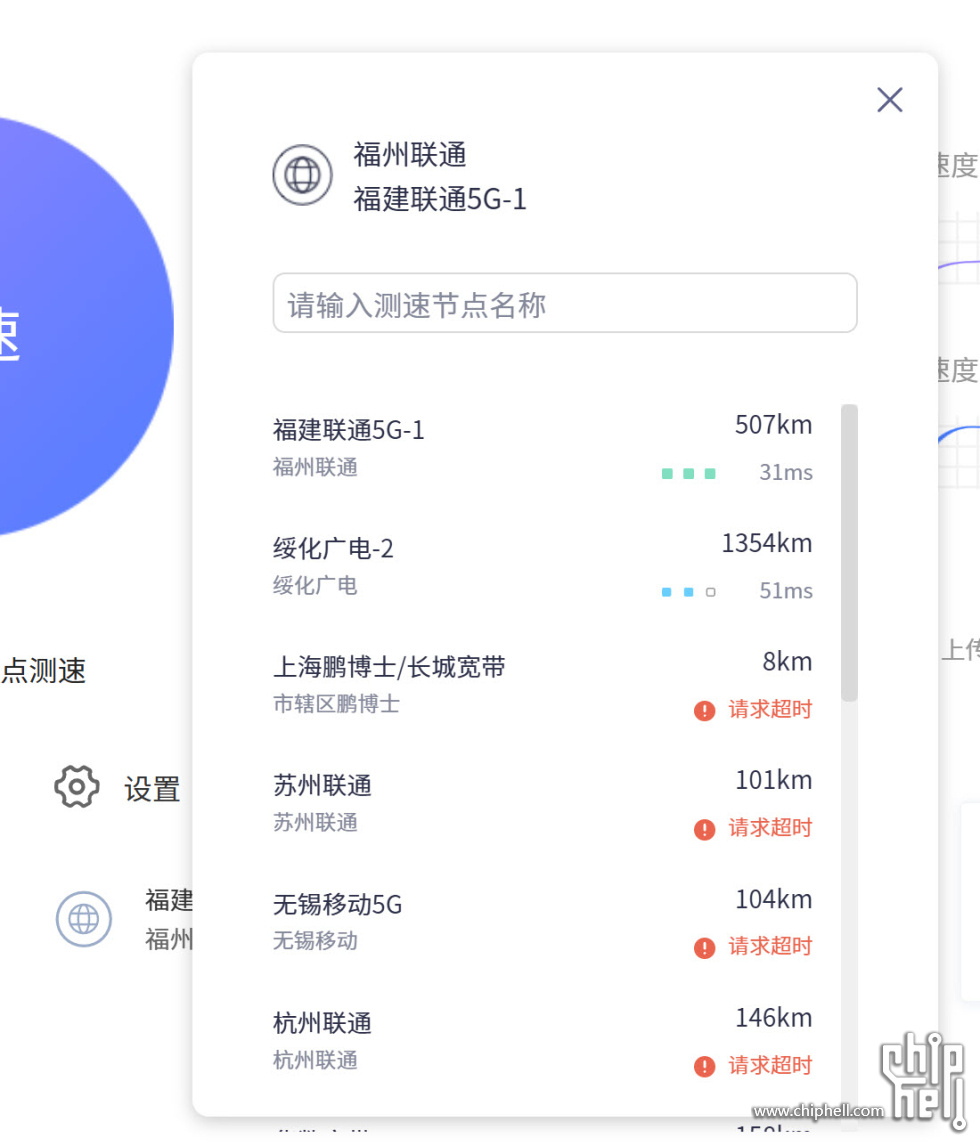Click the 8km distance label
The height and width of the screenshot is (1146, 980).
point(787,662)
